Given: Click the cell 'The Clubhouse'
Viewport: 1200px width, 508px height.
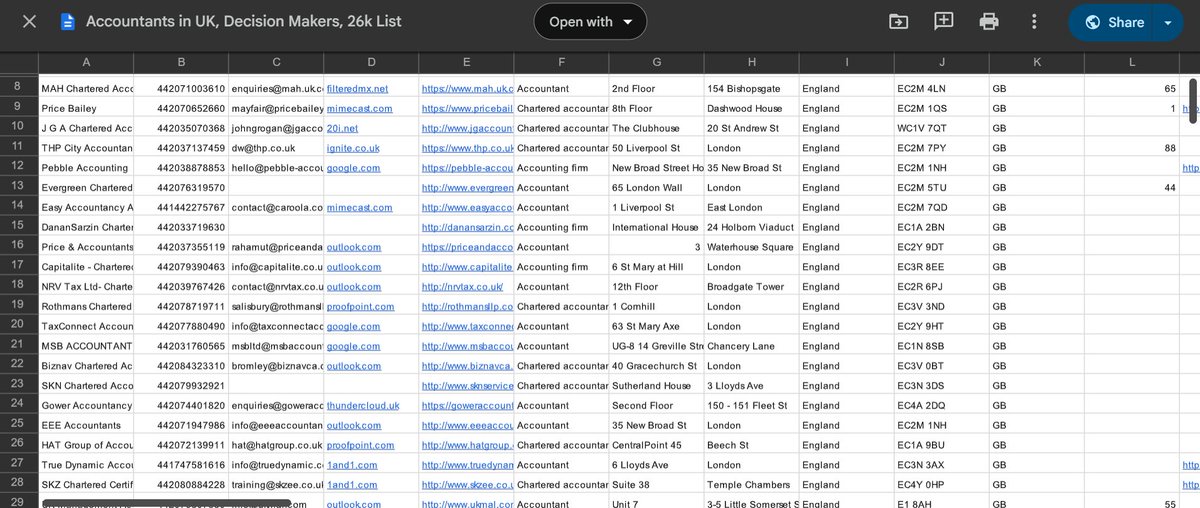Looking at the screenshot, I should click(x=656, y=128).
